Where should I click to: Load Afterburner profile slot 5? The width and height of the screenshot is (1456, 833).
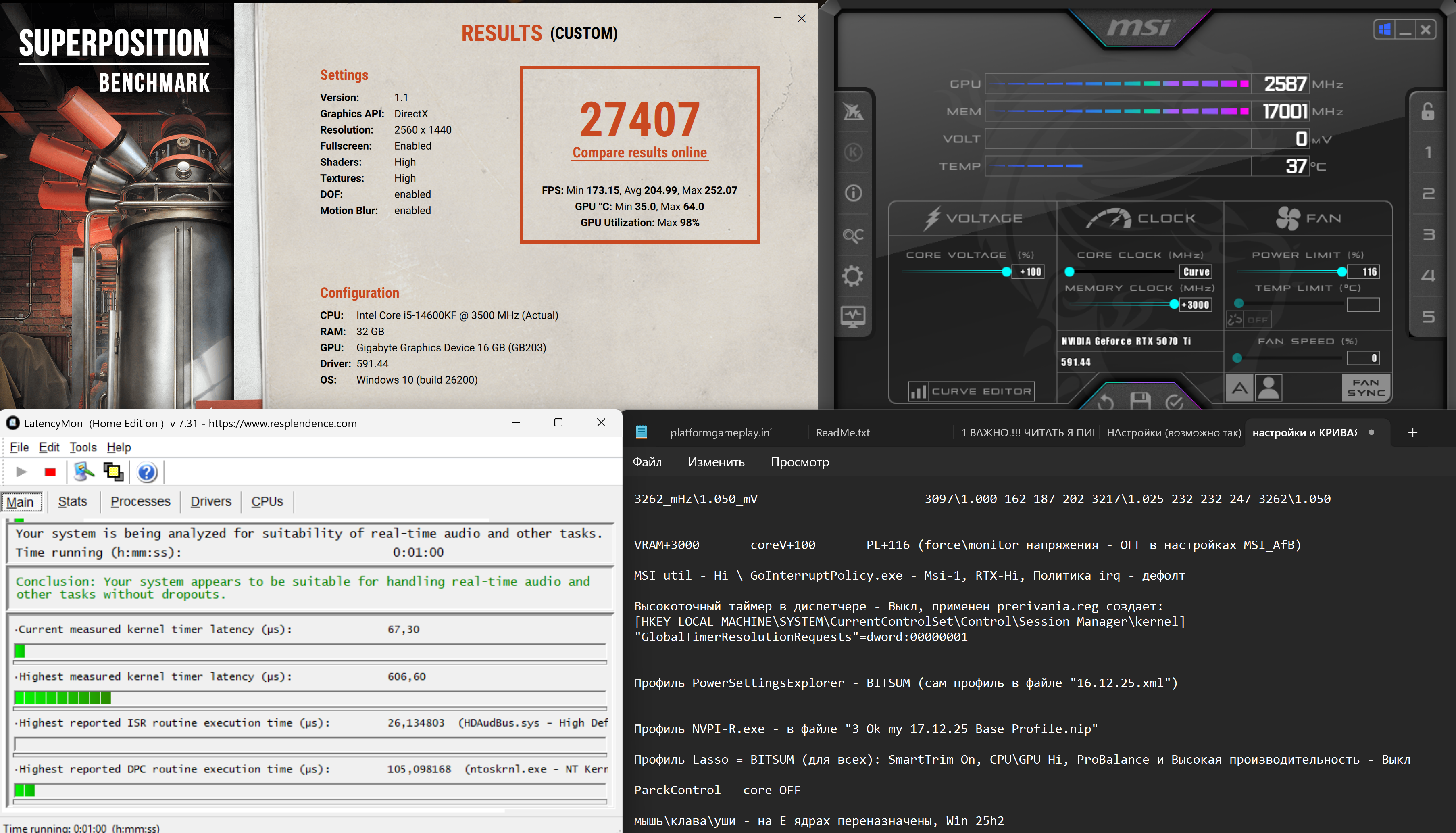tap(1428, 317)
